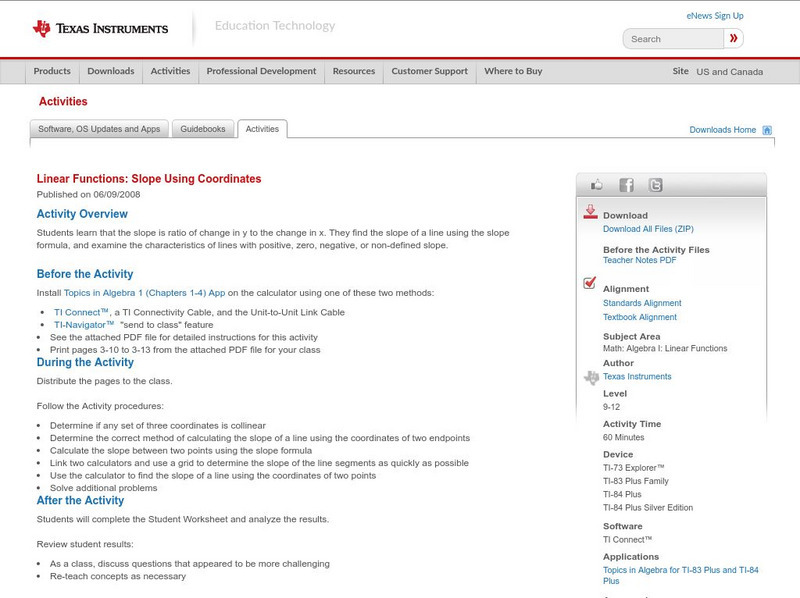Click inside the Search input field
Screen dimensions: 800x598
click(x=673, y=39)
